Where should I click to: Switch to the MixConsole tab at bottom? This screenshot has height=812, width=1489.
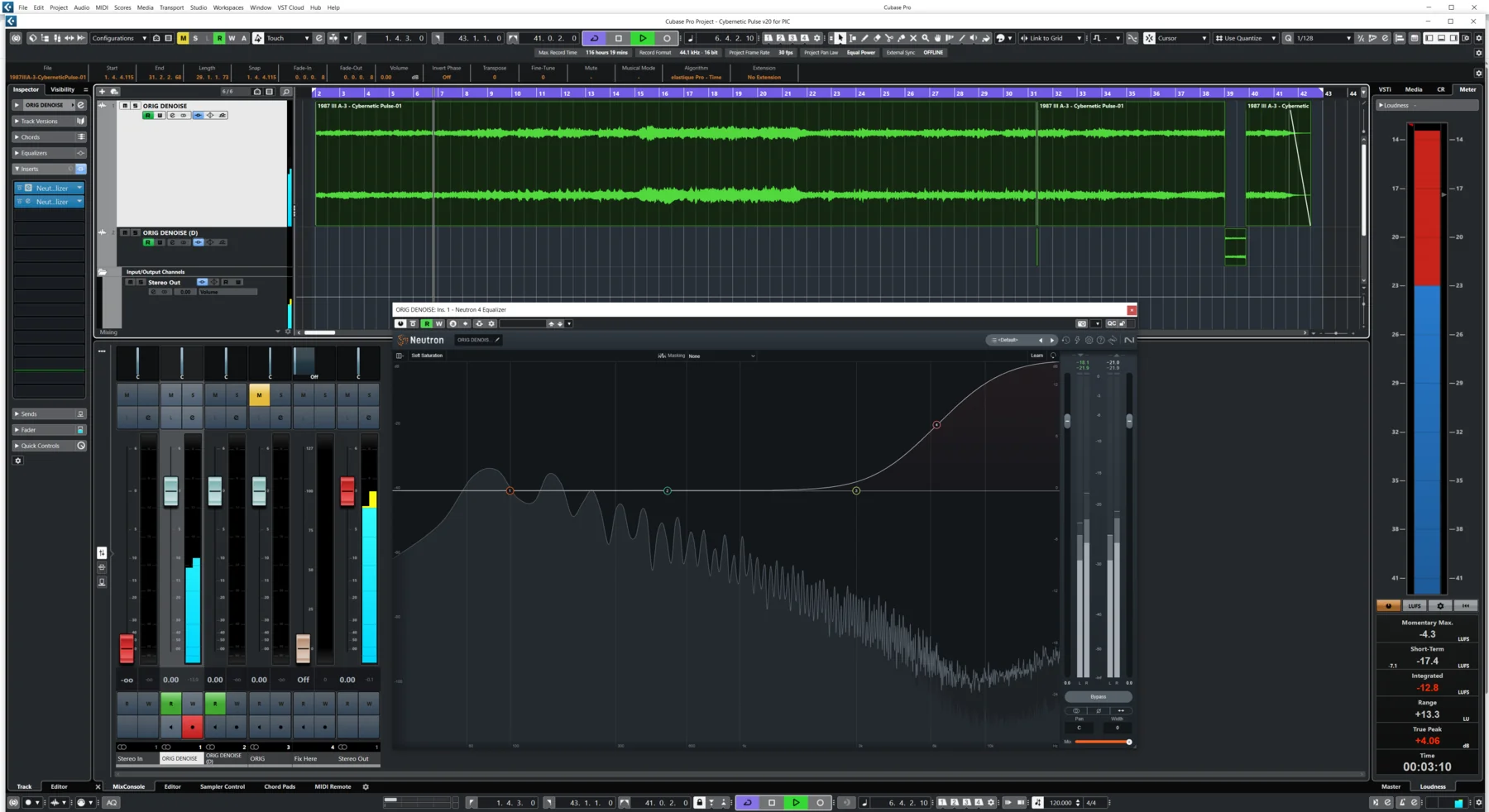(129, 786)
